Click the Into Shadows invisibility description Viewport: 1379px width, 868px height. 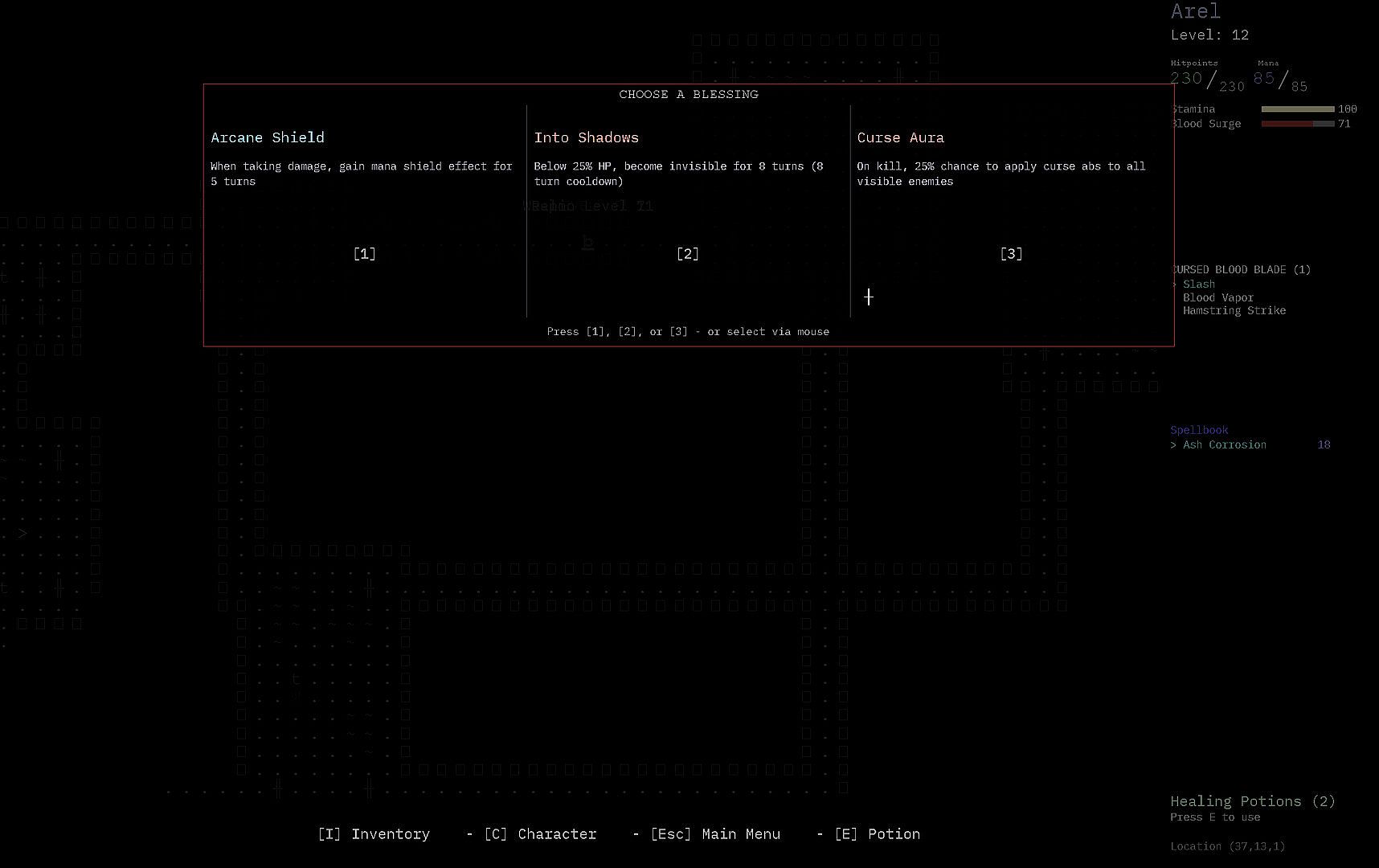[x=679, y=174]
